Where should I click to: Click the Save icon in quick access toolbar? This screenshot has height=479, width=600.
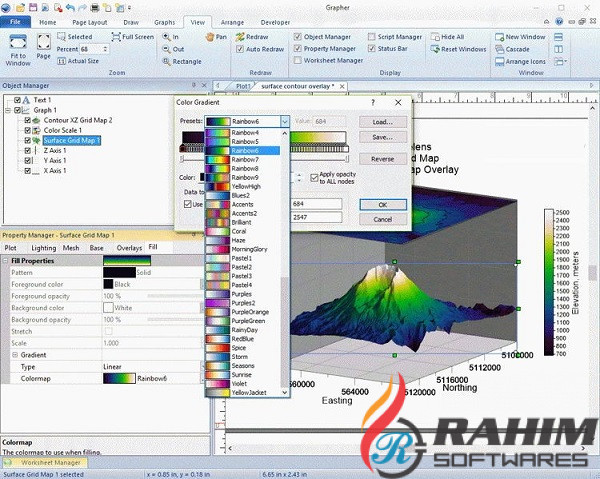point(33,7)
